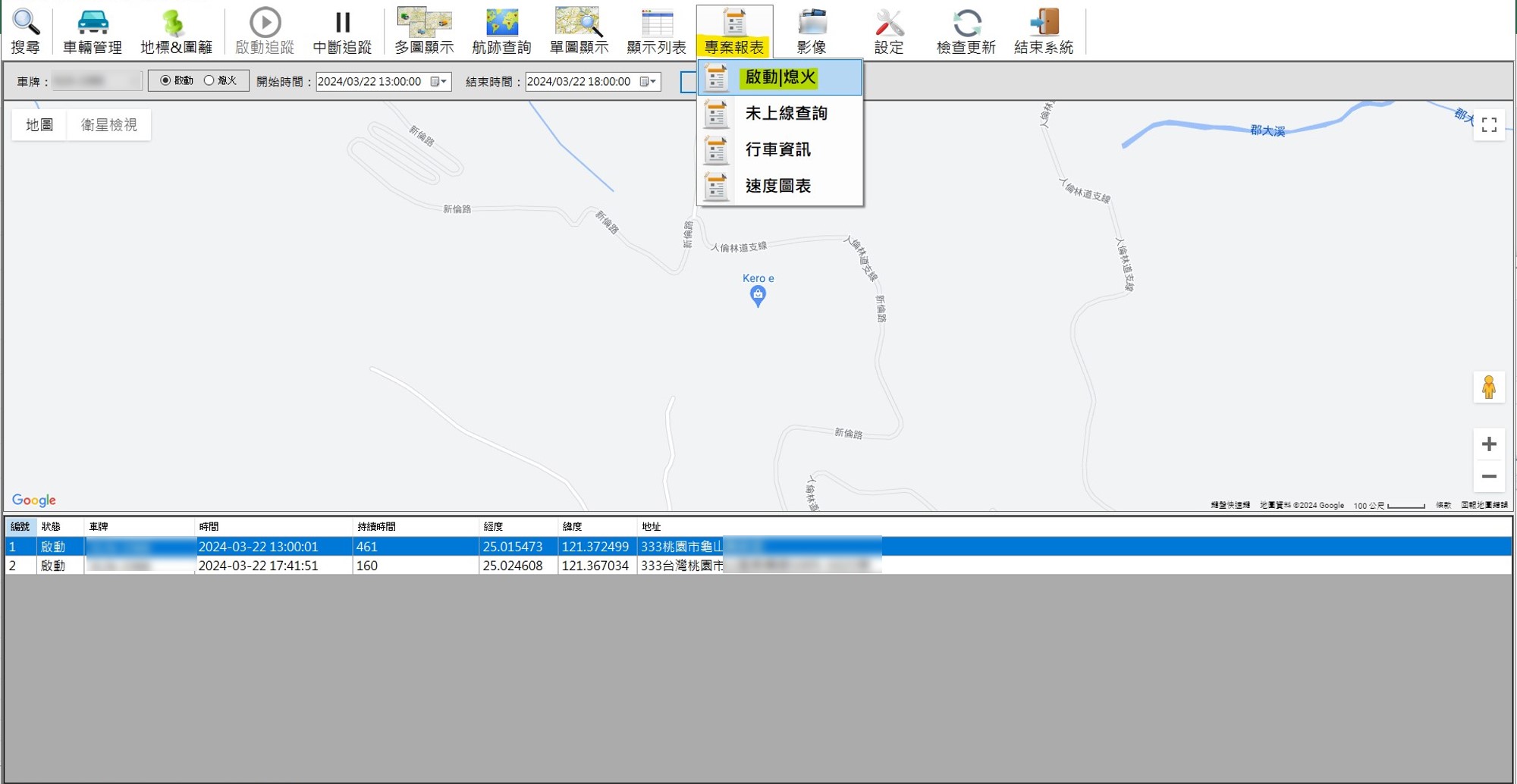Toggle fullscreen map view
Viewport: 1517px width, 784px height.
pyautogui.click(x=1489, y=125)
